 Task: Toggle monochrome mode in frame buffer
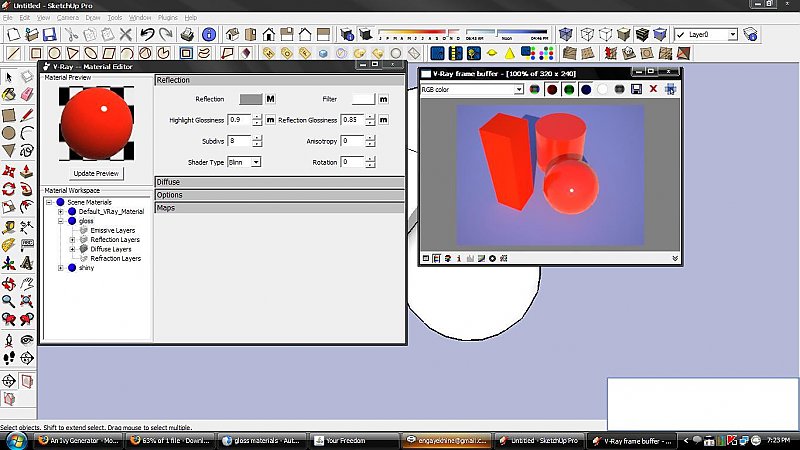click(x=619, y=89)
